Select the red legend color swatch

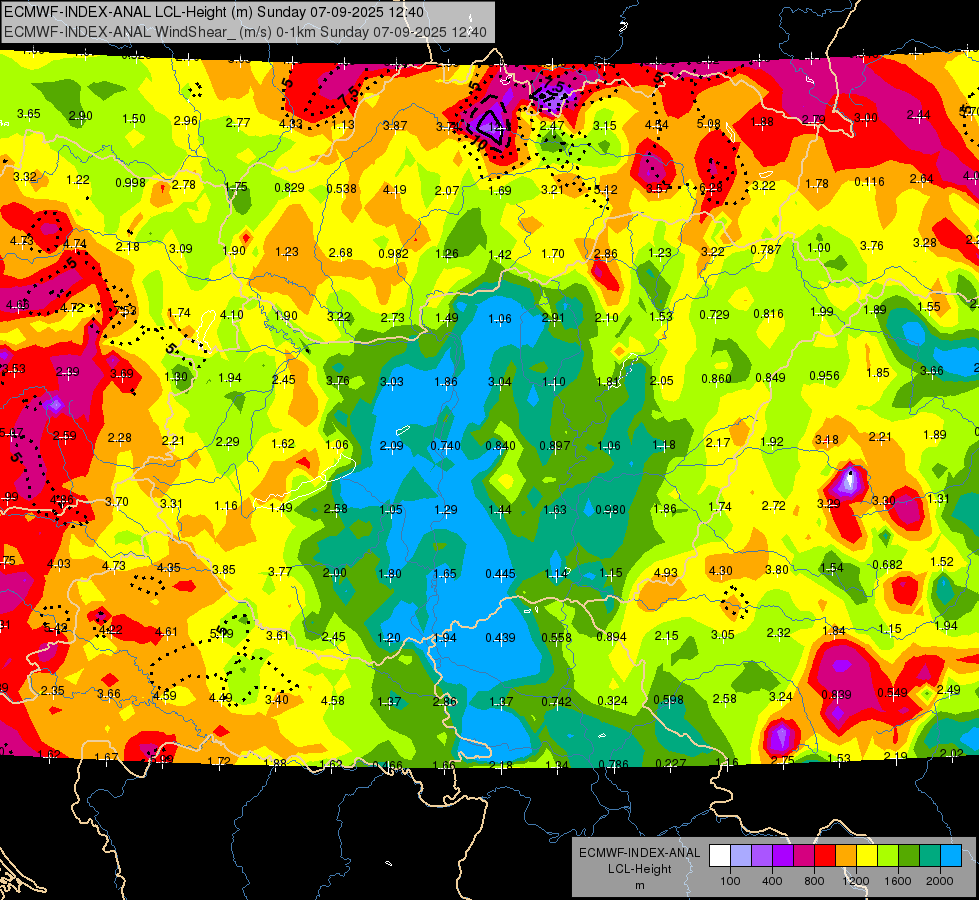coord(825,856)
